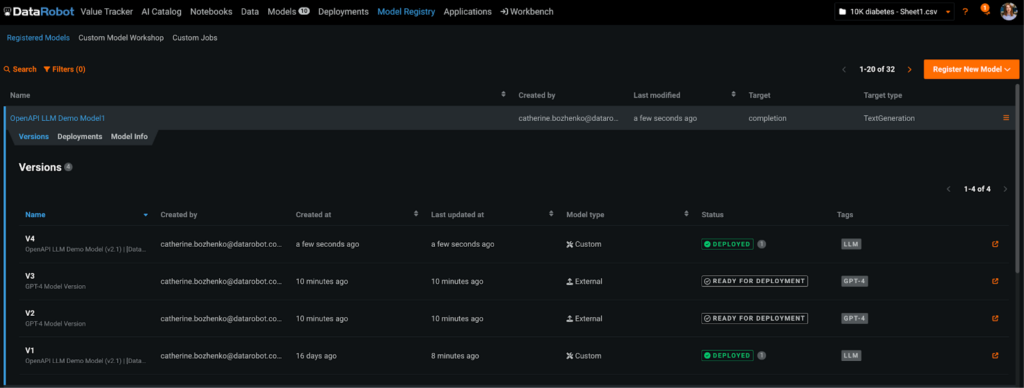Sort versions by Created at

tap(416, 214)
